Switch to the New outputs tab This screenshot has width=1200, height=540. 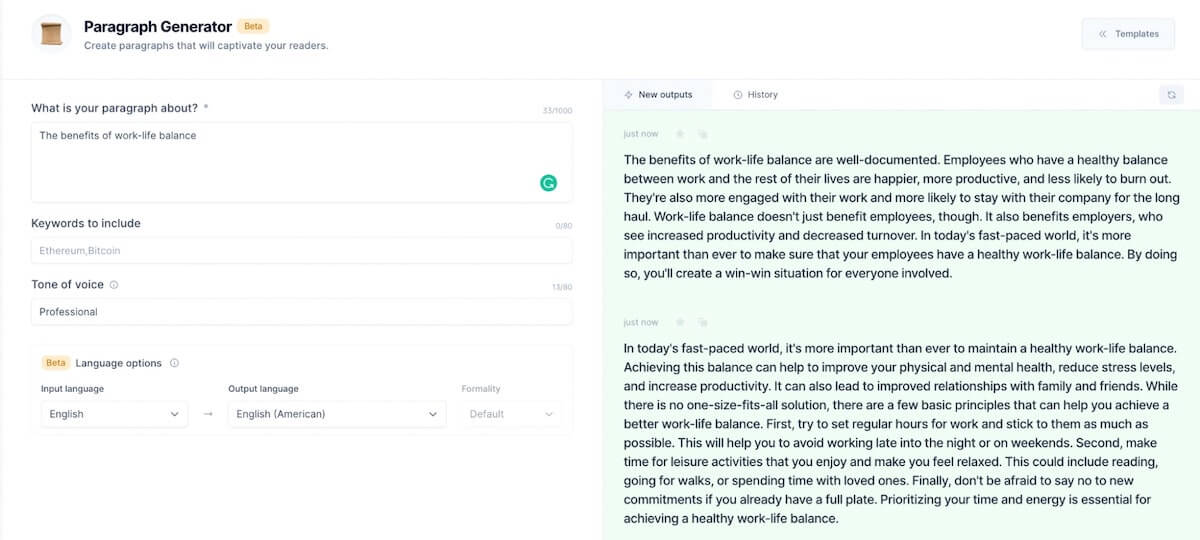click(x=658, y=95)
